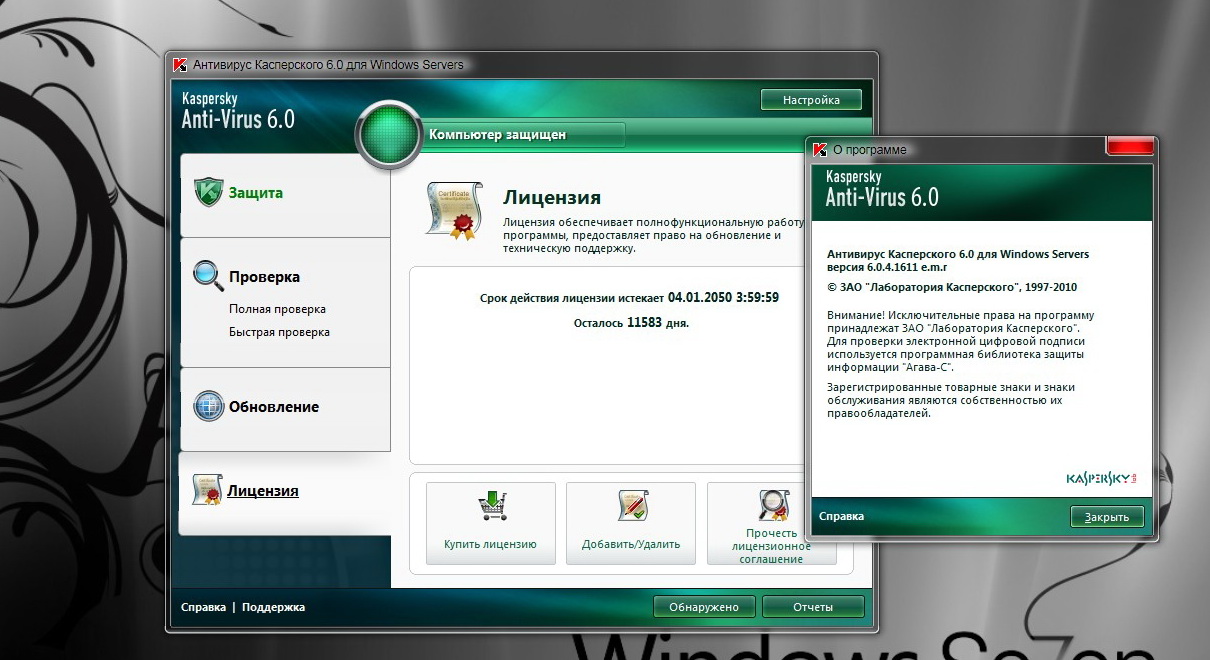Click the Лицензия heading in the main panel

(x=552, y=198)
